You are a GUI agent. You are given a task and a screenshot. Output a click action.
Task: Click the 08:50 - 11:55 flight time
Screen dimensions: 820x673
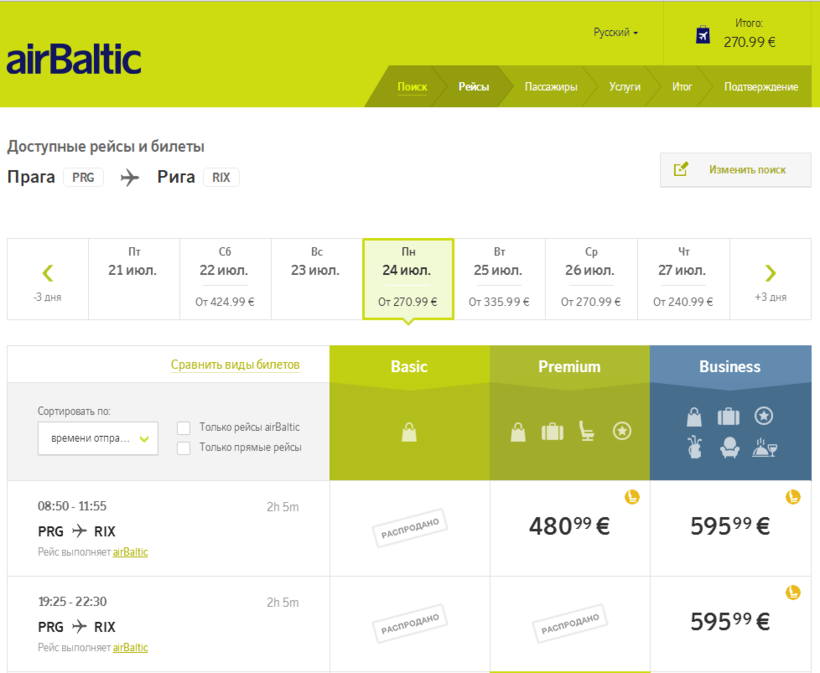[72, 506]
